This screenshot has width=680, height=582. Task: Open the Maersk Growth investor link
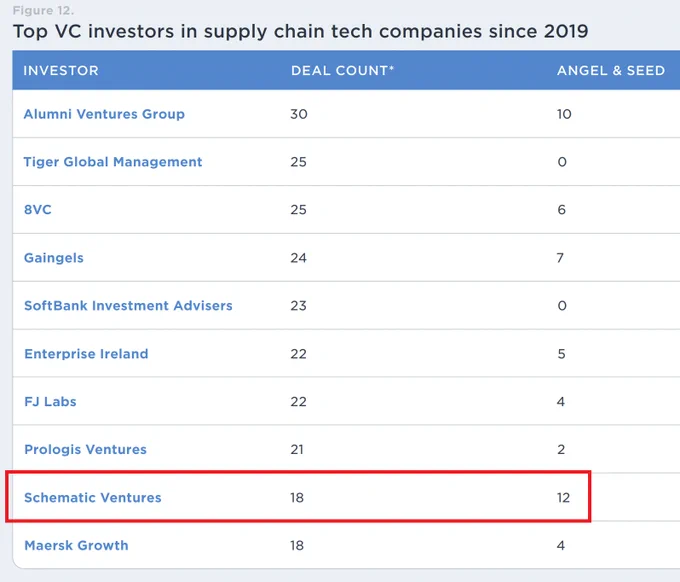click(x=76, y=546)
